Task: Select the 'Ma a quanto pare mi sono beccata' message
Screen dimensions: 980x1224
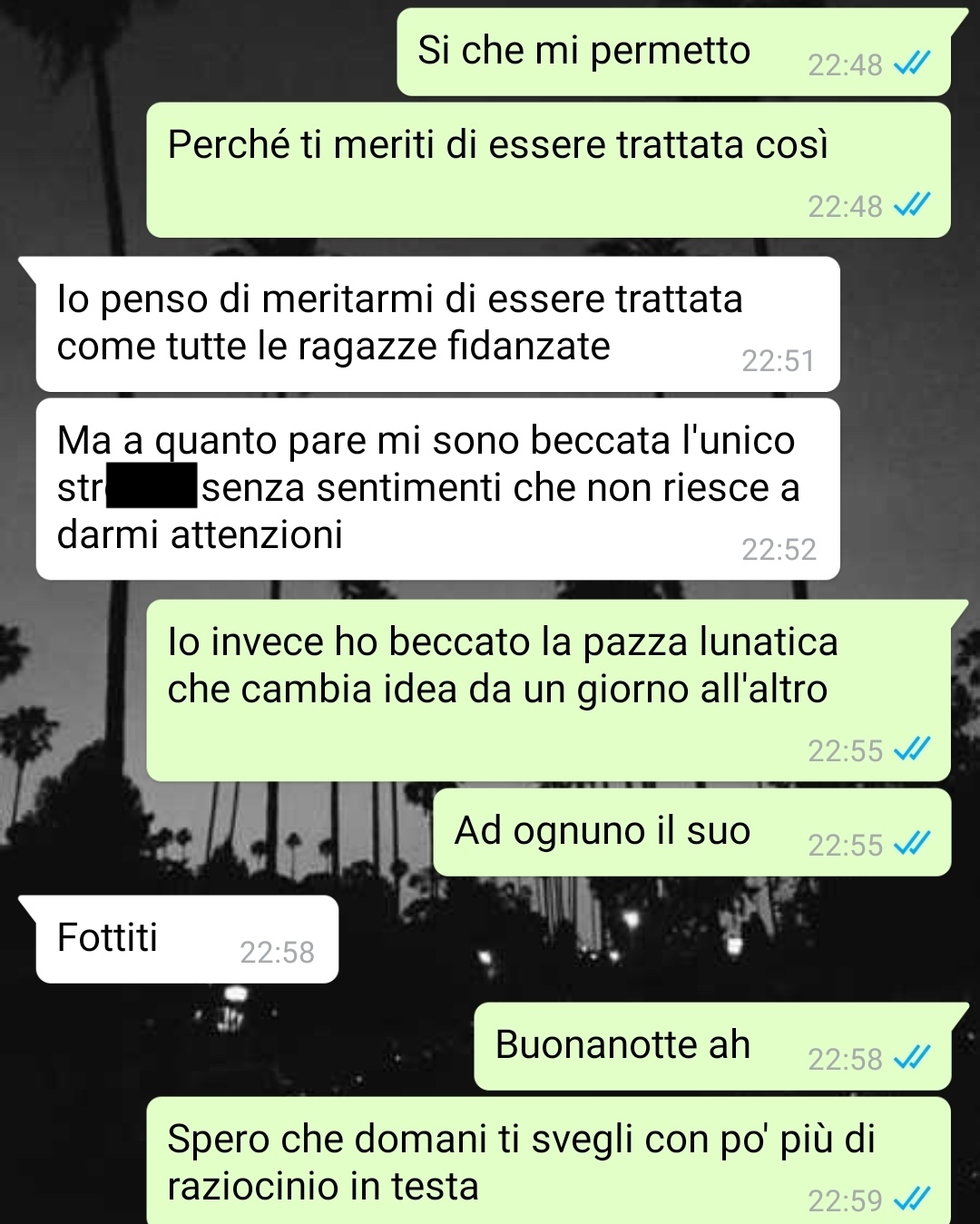Action: [437, 489]
